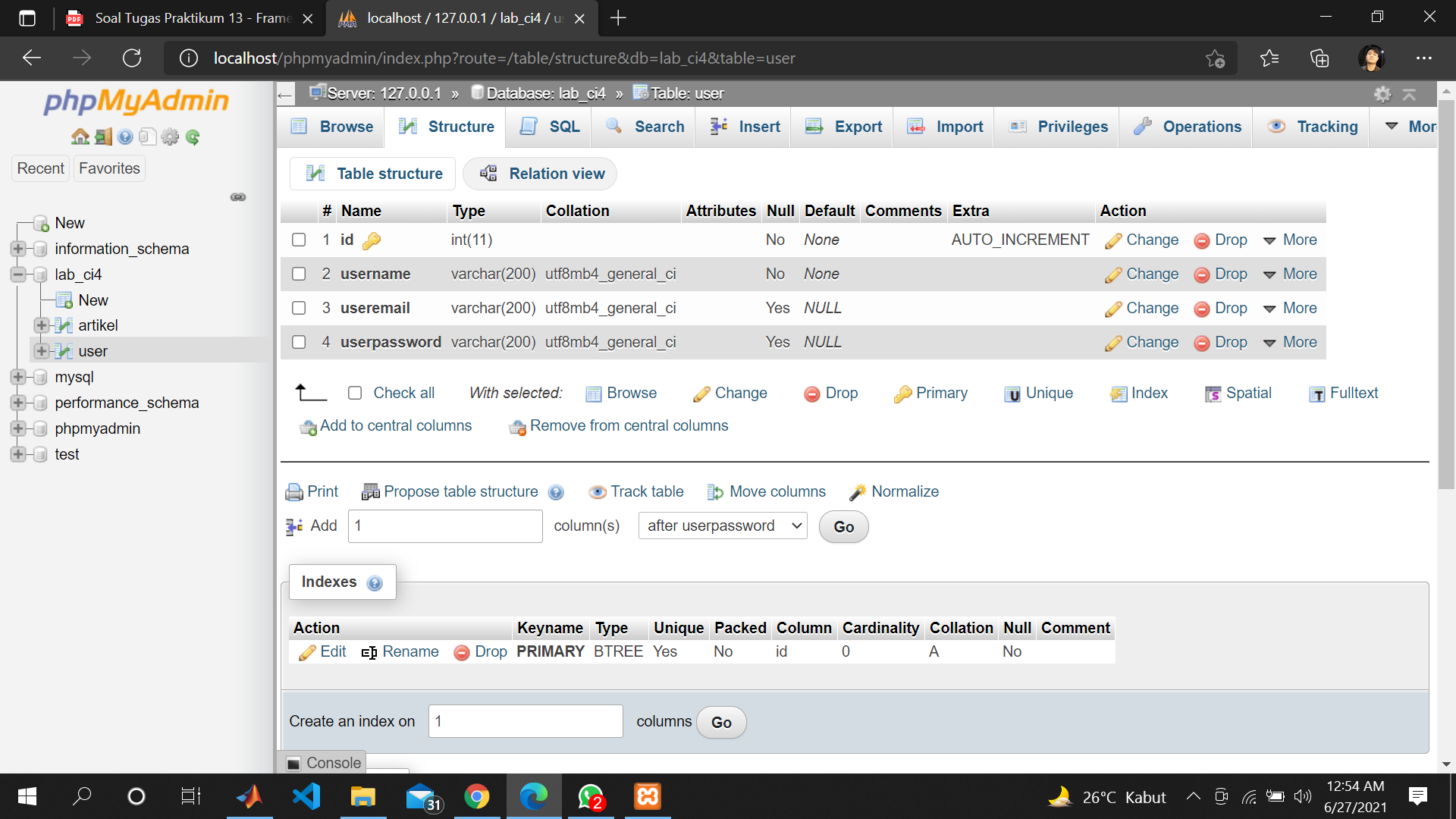The image size is (1456, 819).
Task: Open the Export tab
Action: pyautogui.click(x=855, y=127)
